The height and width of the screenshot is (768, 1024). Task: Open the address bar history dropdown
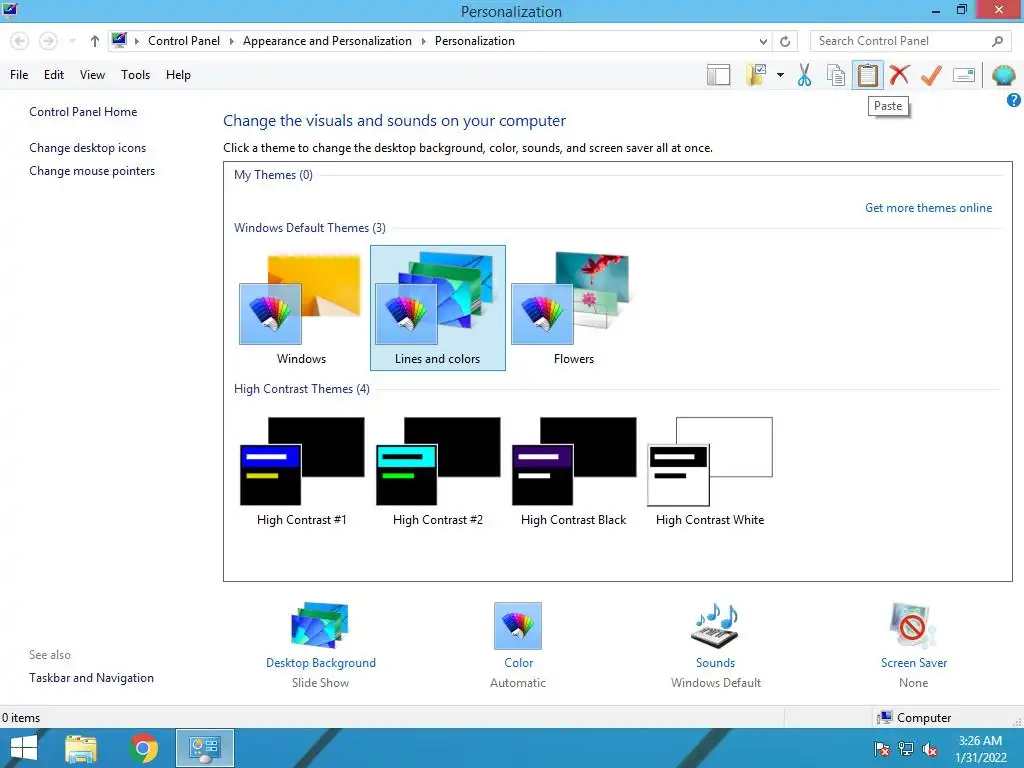[763, 41]
